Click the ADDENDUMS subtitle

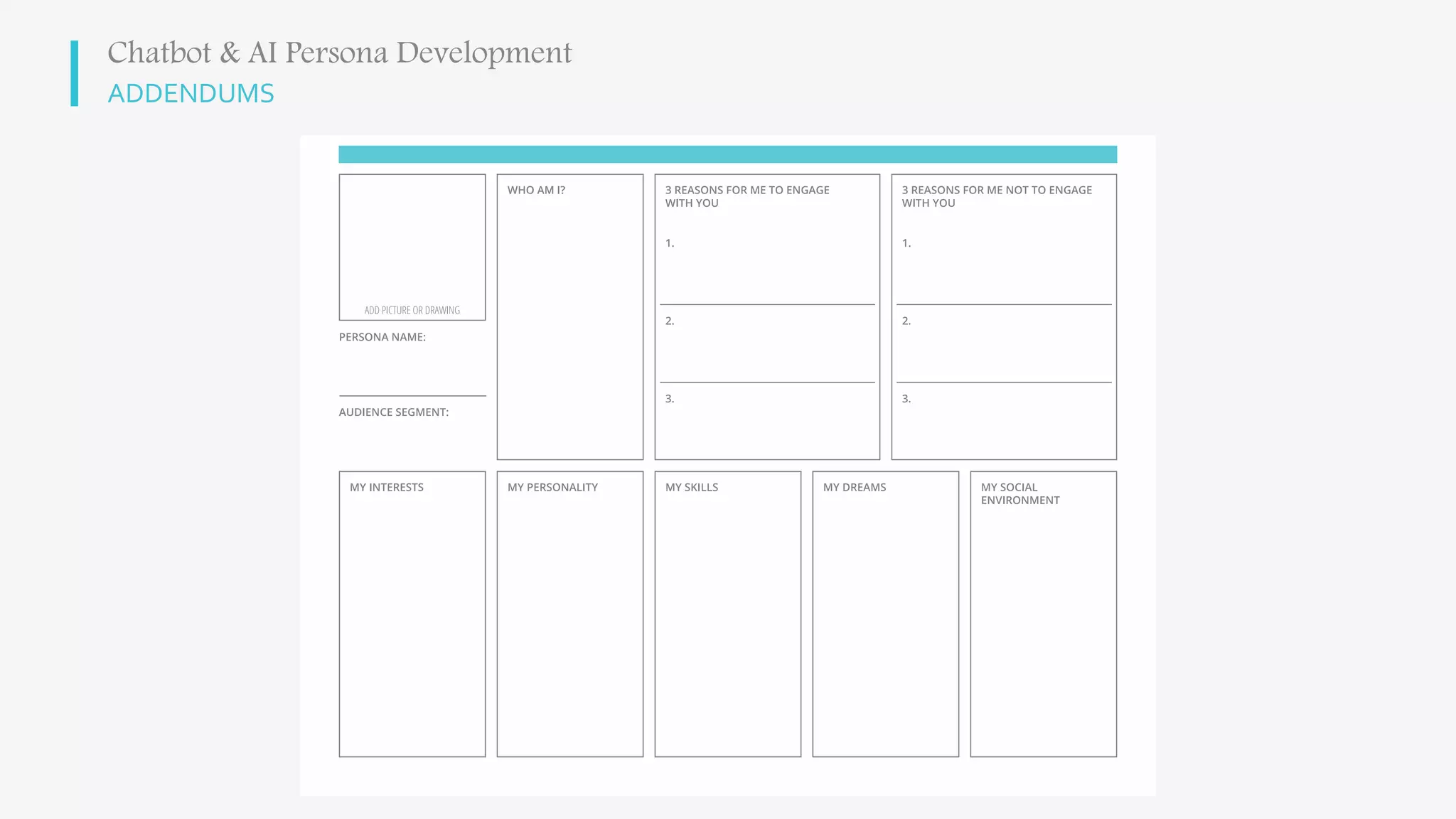(x=191, y=93)
